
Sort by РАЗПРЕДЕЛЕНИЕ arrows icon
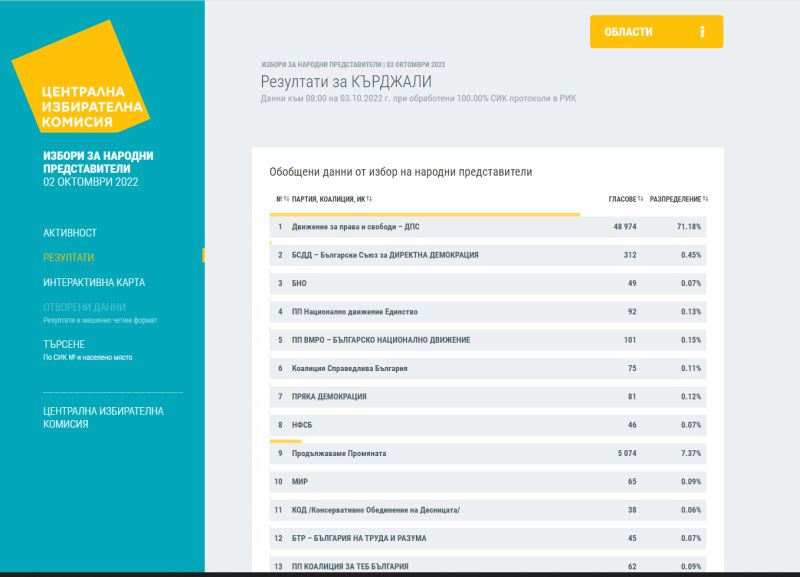(705, 198)
